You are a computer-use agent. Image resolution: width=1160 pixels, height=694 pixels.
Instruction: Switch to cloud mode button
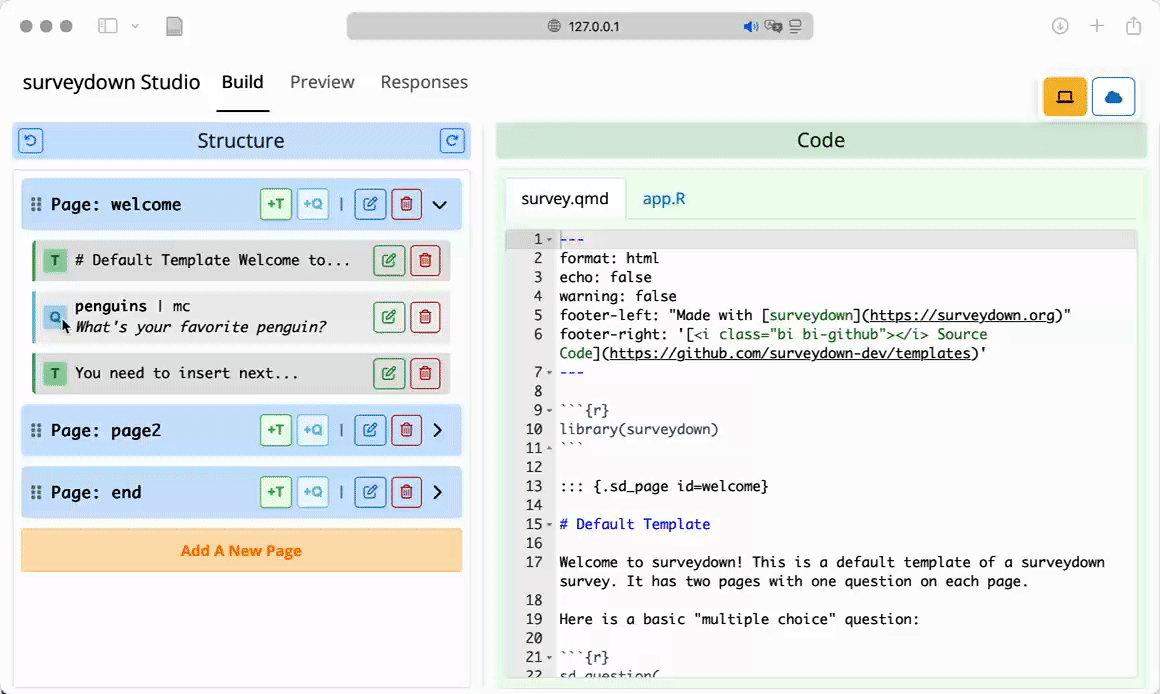tap(1113, 97)
